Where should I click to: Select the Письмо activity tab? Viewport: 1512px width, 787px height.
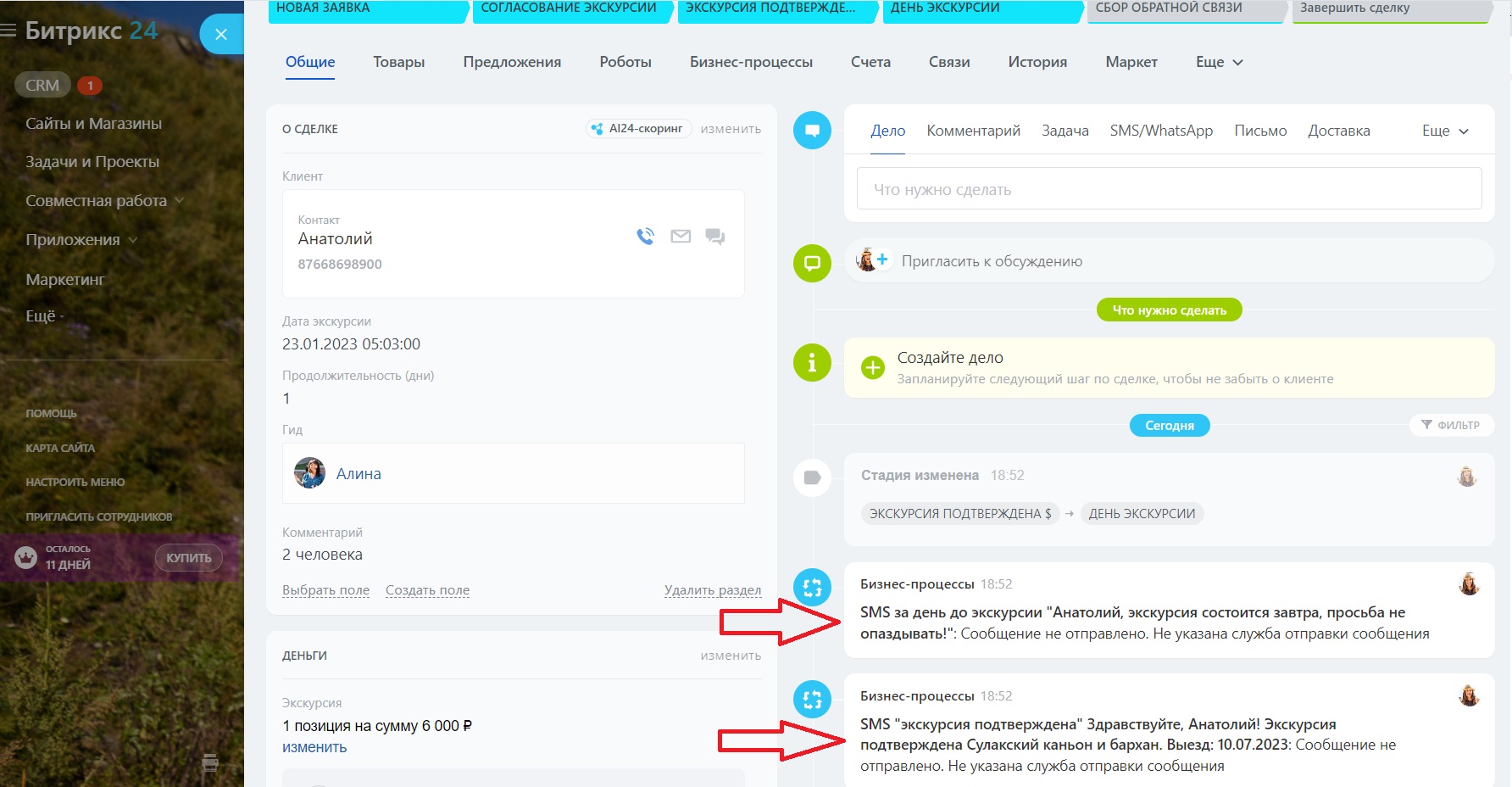pyautogui.click(x=1260, y=131)
